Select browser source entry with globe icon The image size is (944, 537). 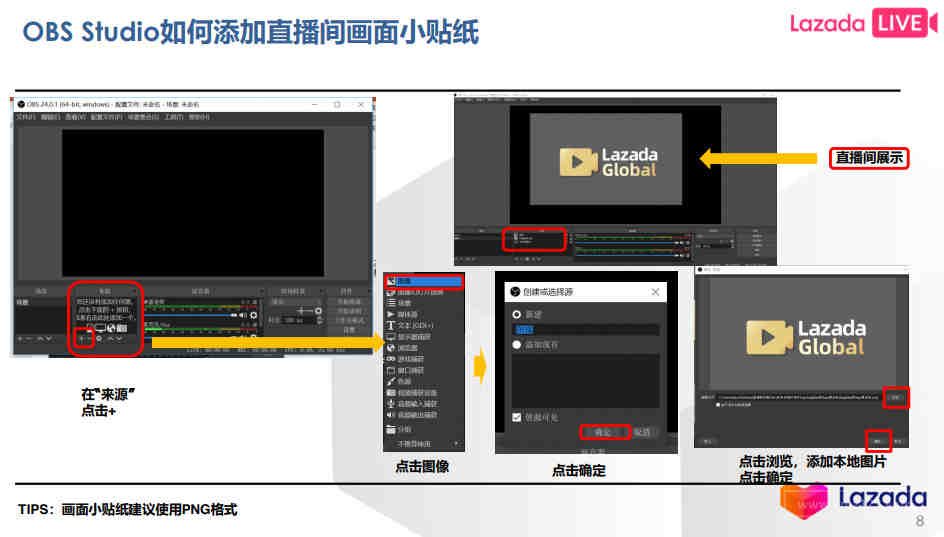tap(424, 348)
